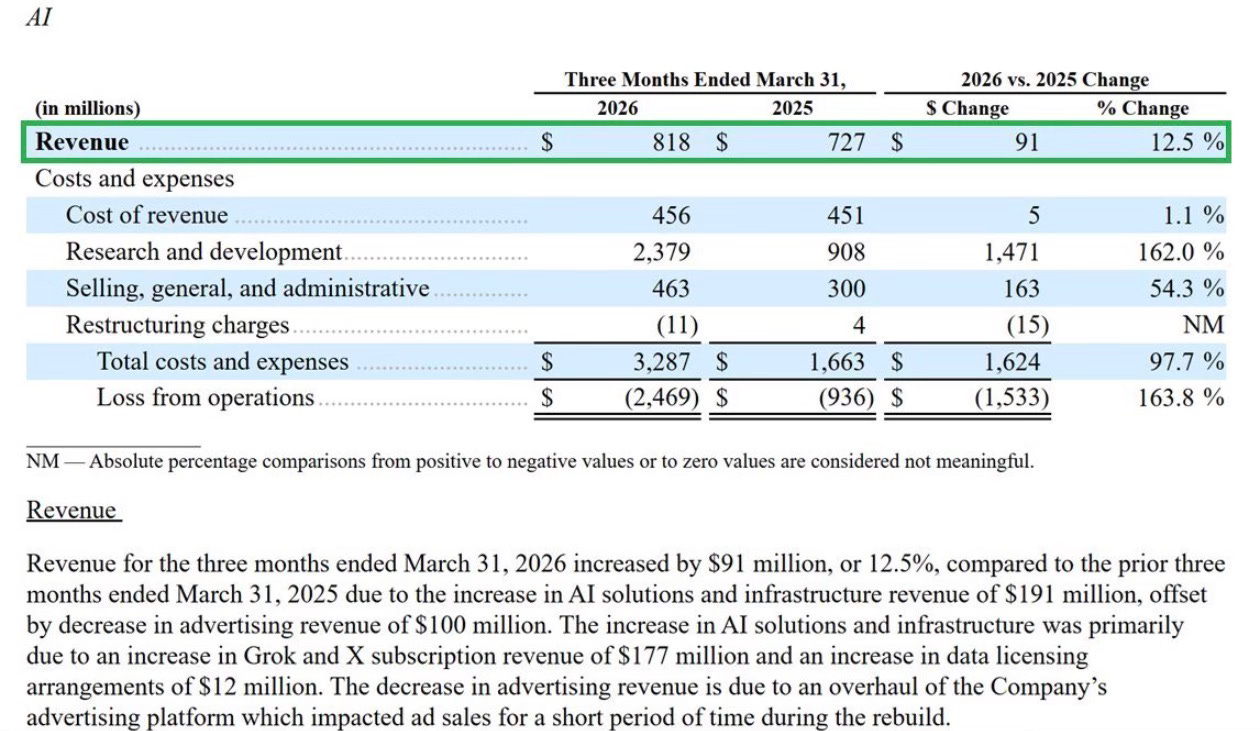Click the 97.7 % change cell
Image resolution: width=1260 pixels, height=731 pixels.
pyautogui.click(x=1187, y=362)
